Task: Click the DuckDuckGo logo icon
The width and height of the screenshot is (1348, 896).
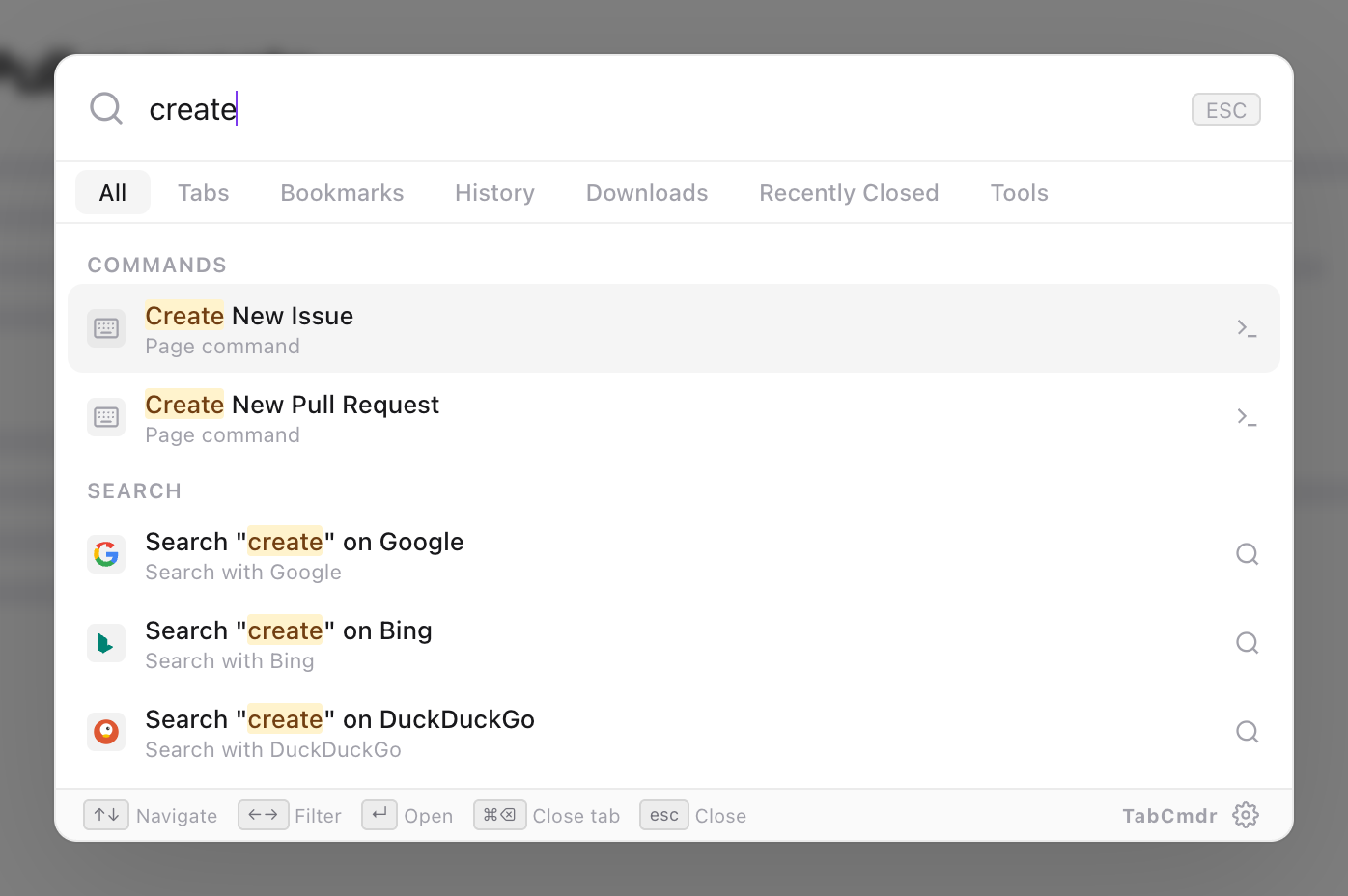Action: tap(106, 732)
